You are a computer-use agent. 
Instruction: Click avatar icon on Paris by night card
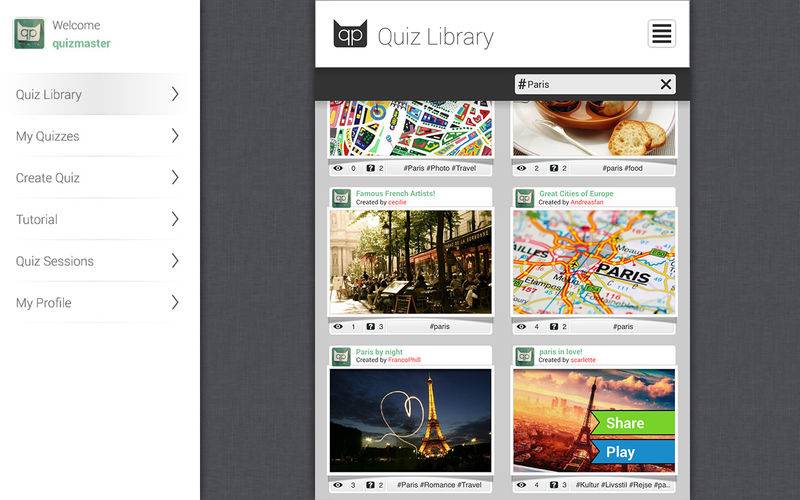[x=341, y=356]
